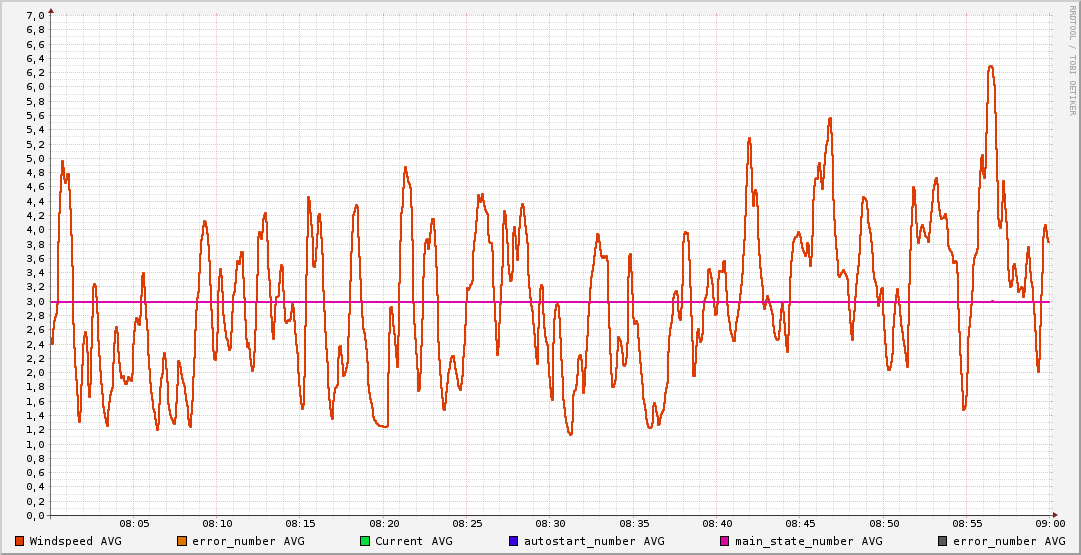The height and width of the screenshot is (555, 1081).
Task: Click the Windspeed AVG legend label
Action: click(75, 541)
